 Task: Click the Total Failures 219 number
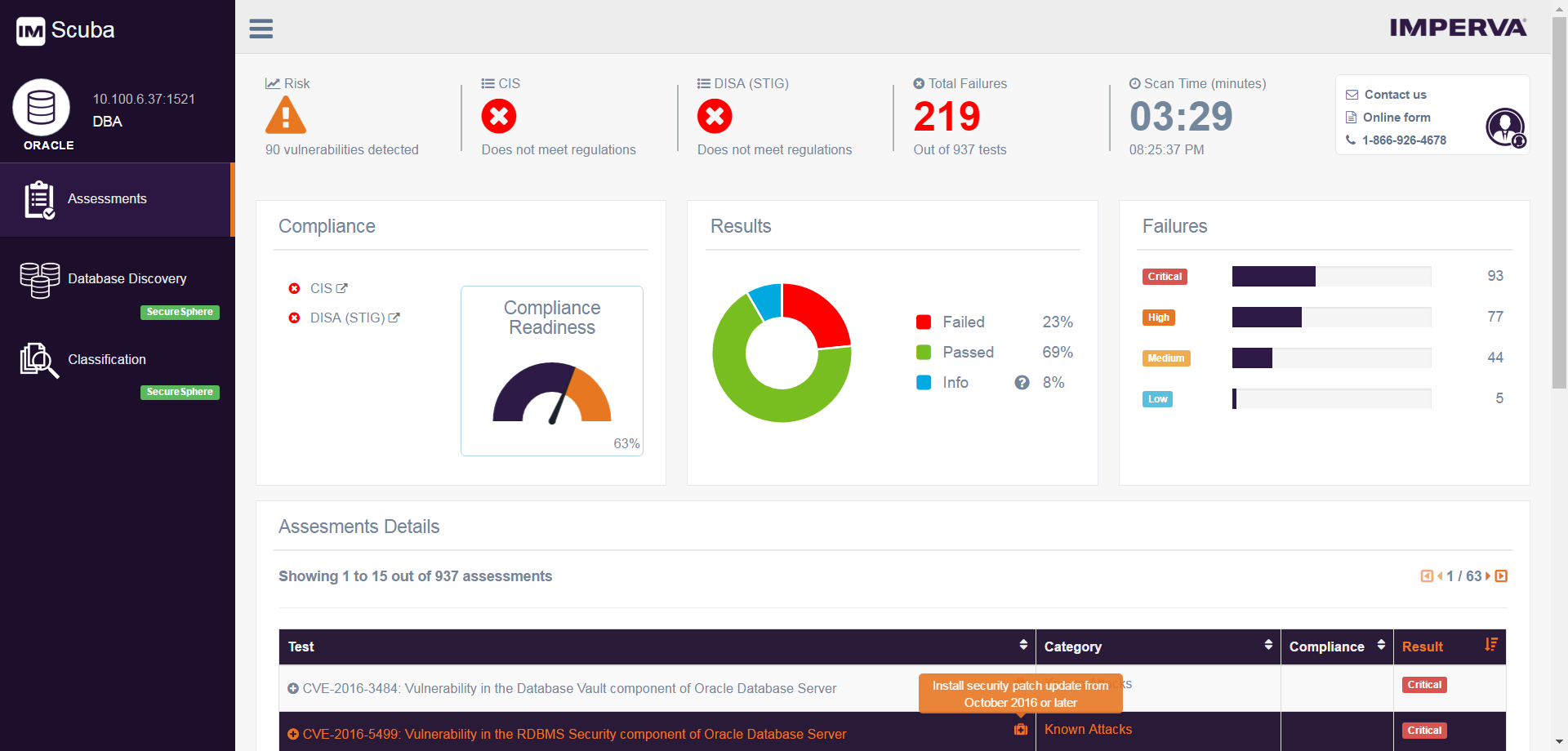point(947,116)
